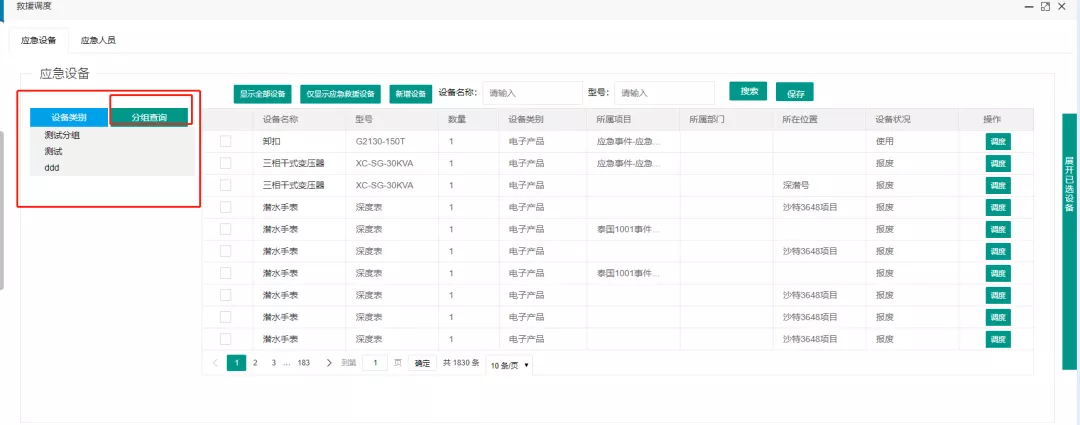
Task: Click the next page arrow in pagination
Action: pos(329,363)
